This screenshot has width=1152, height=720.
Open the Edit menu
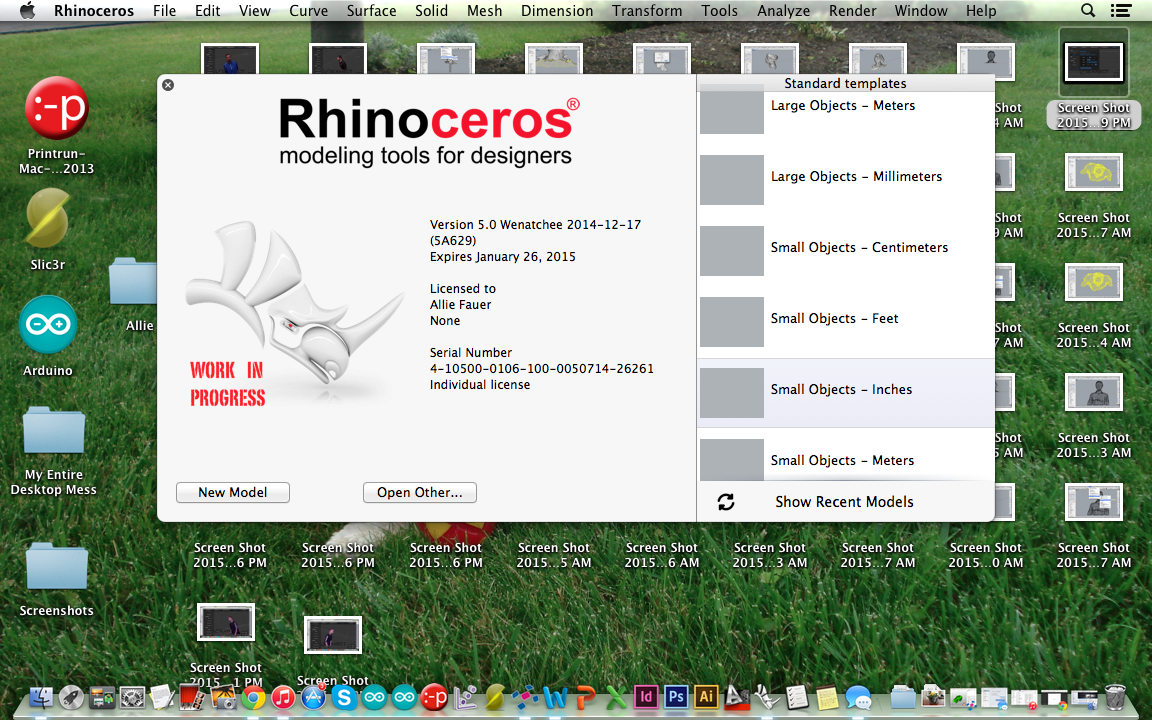coord(207,10)
